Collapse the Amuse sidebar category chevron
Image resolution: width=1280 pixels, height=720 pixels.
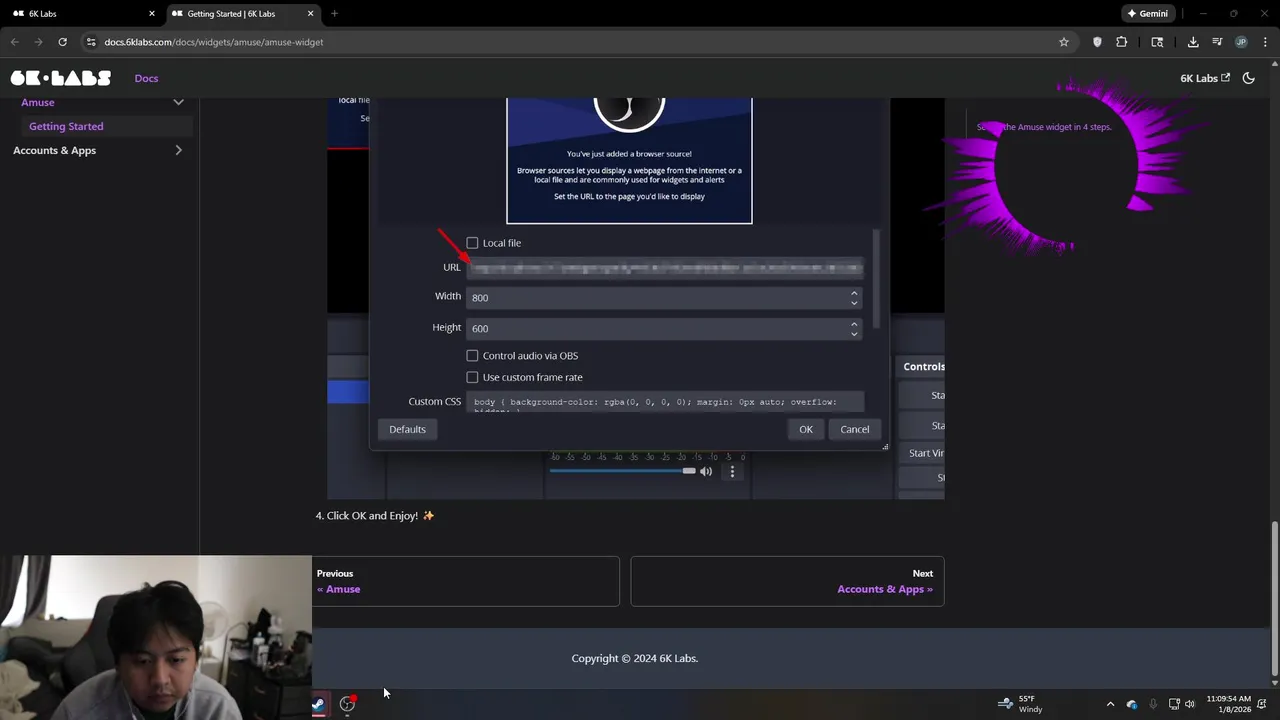178,102
